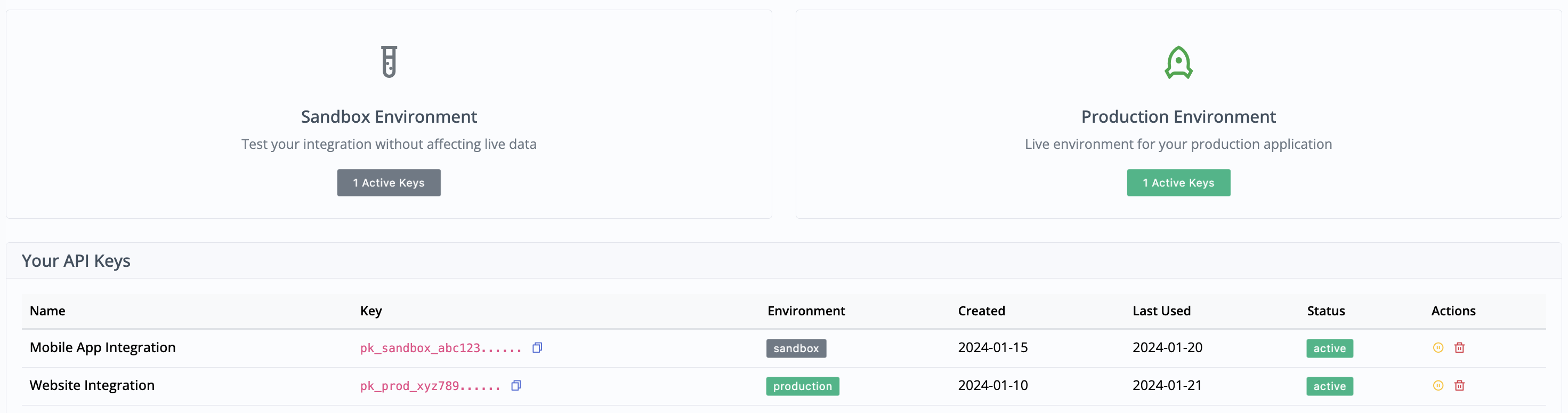Select the Created column header

[x=981, y=311]
